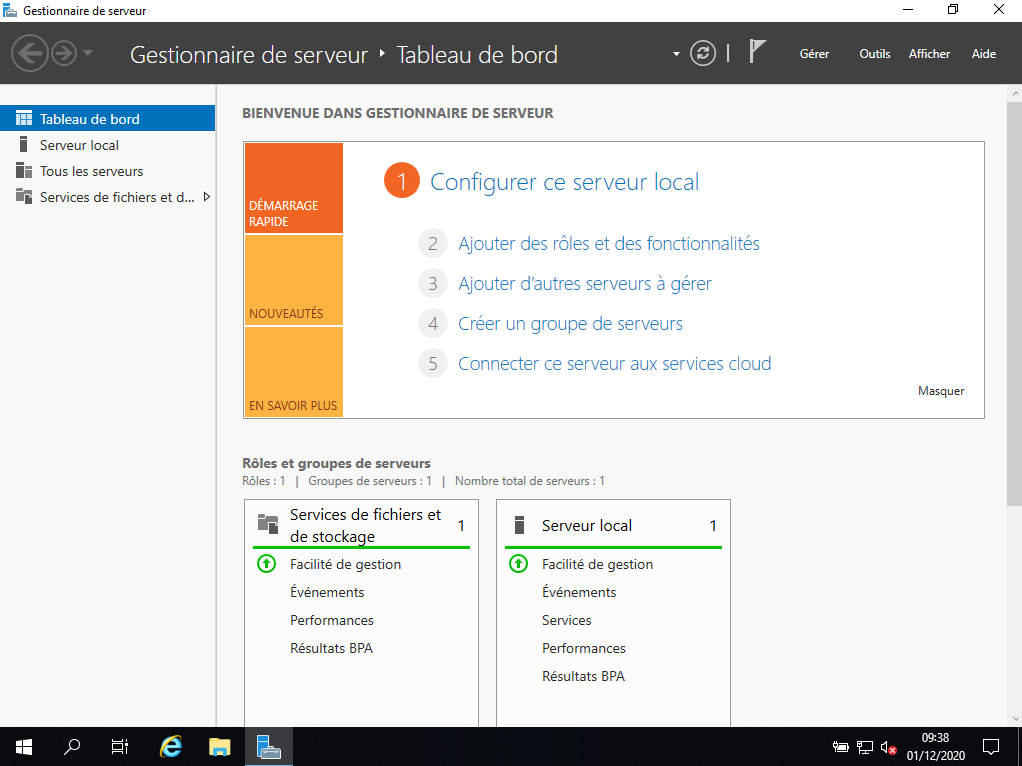Viewport: 1022px width, 766px height.
Task: Open the action center notification icon
Action: (991, 746)
